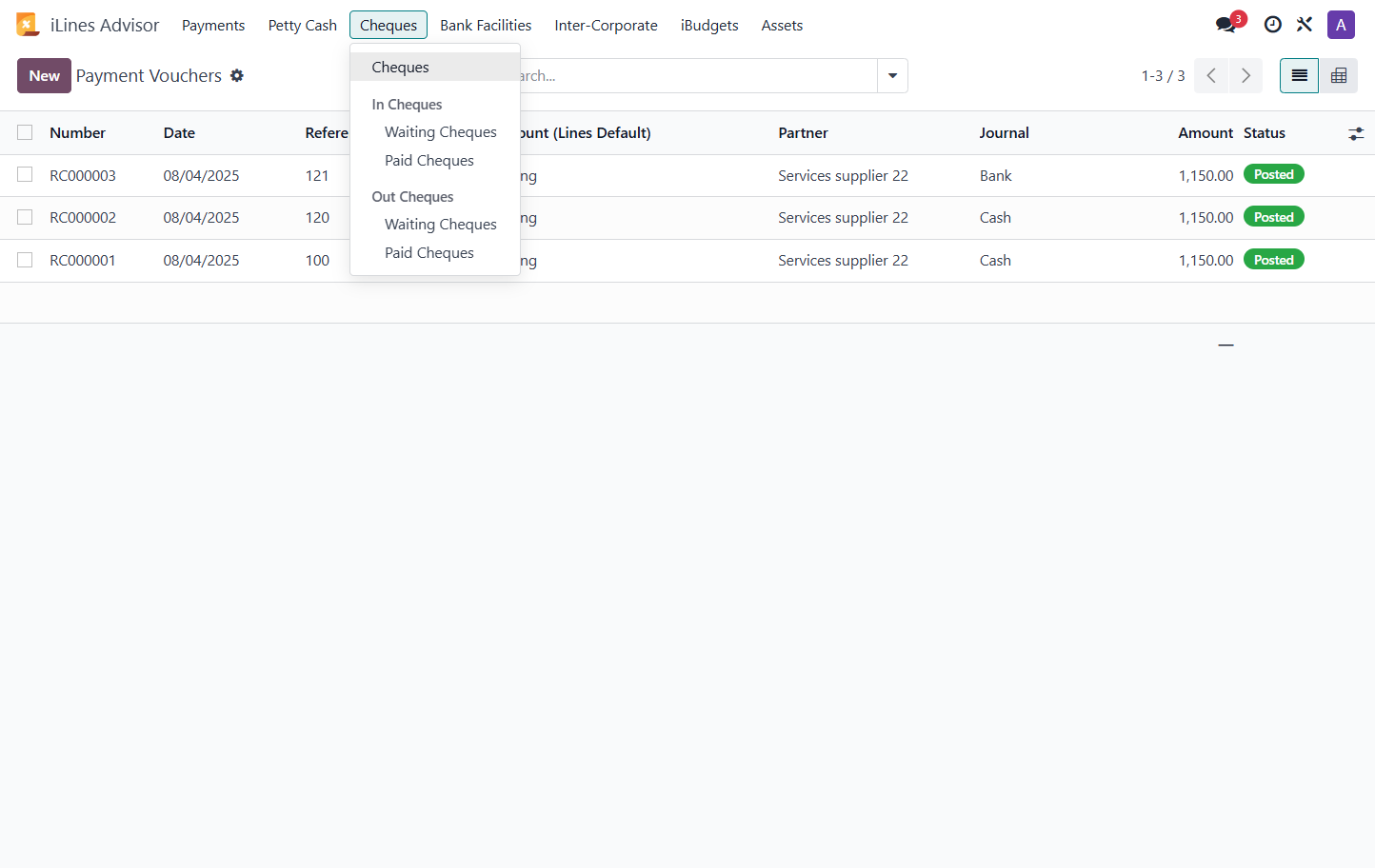Check the RC000002 row checkbox
This screenshot has width=1375, height=868.
25,217
